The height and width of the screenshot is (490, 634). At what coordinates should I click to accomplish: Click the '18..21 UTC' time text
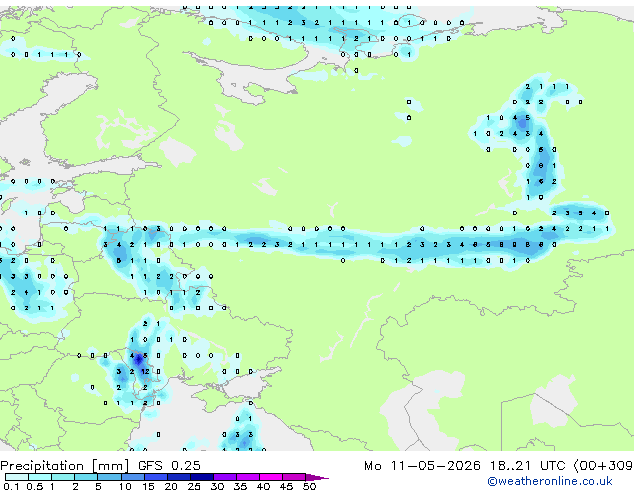tap(527, 466)
